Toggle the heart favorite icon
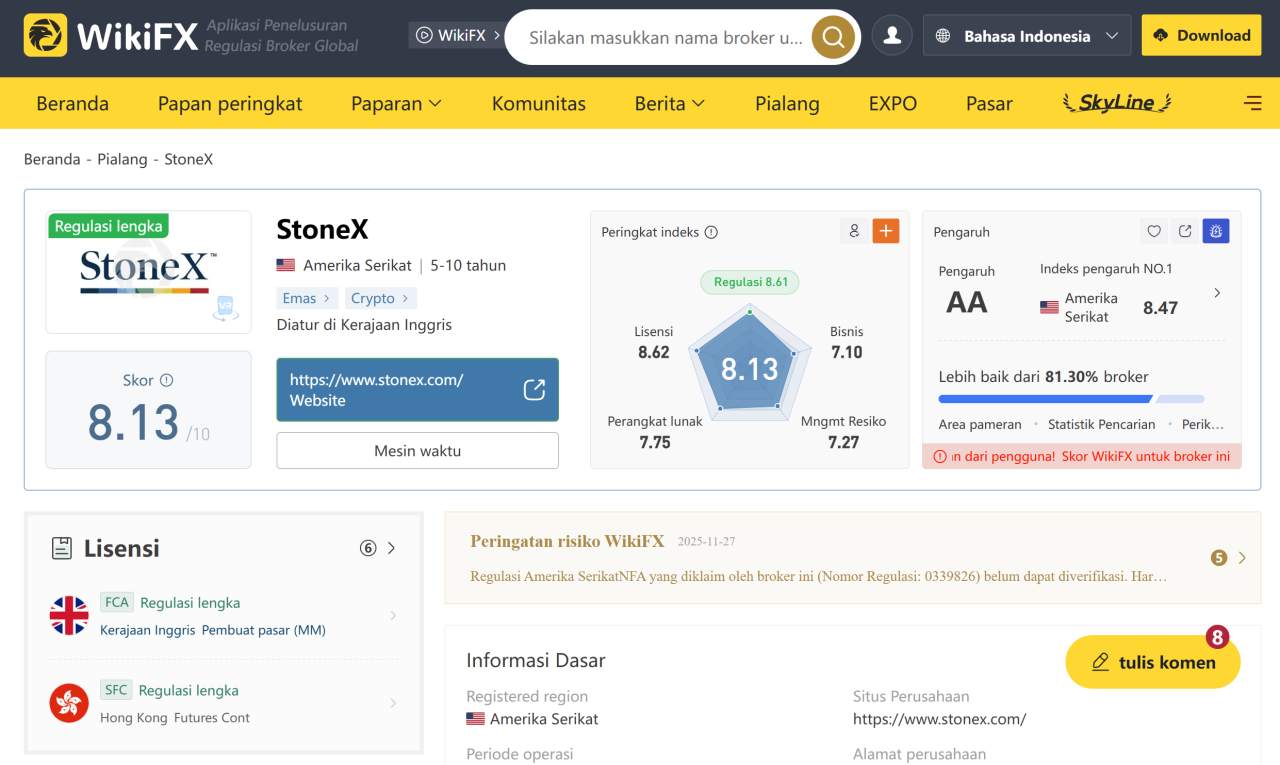Image resolution: width=1280 pixels, height=765 pixels. click(x=1153, y=231)
